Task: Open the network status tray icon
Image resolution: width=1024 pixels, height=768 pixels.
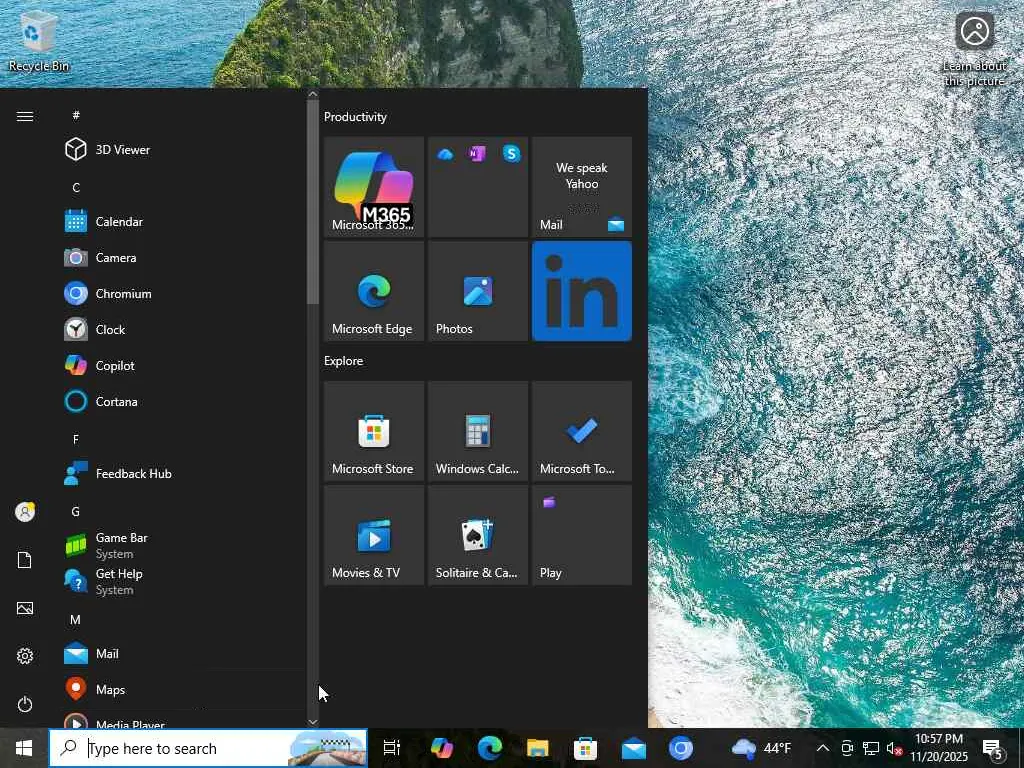Action: coord(871,748)
